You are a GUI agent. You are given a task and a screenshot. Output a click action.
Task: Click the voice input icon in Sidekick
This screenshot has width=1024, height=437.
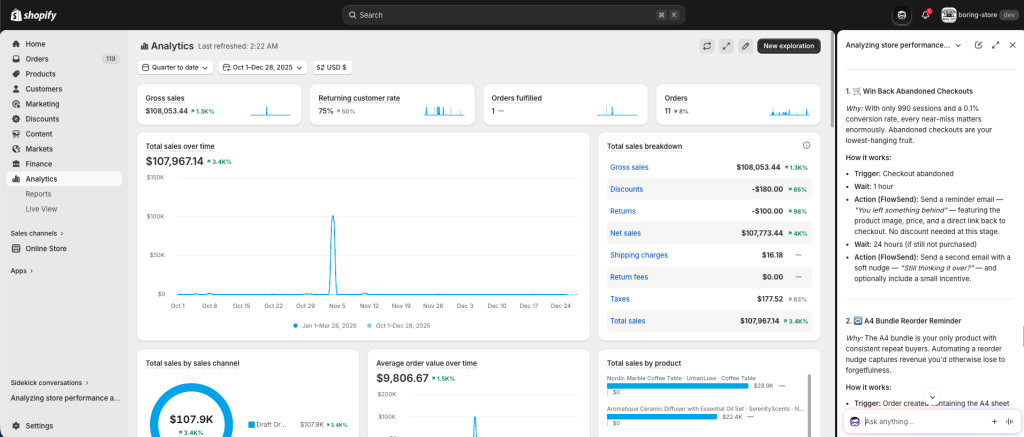[x=1009, y=421]
